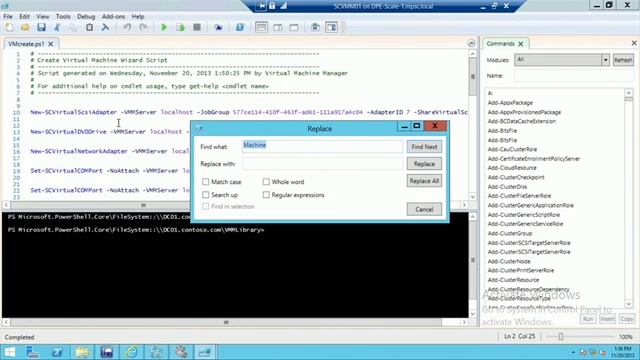Select Add-ClusterDisk in commands list

coord(507,187)
